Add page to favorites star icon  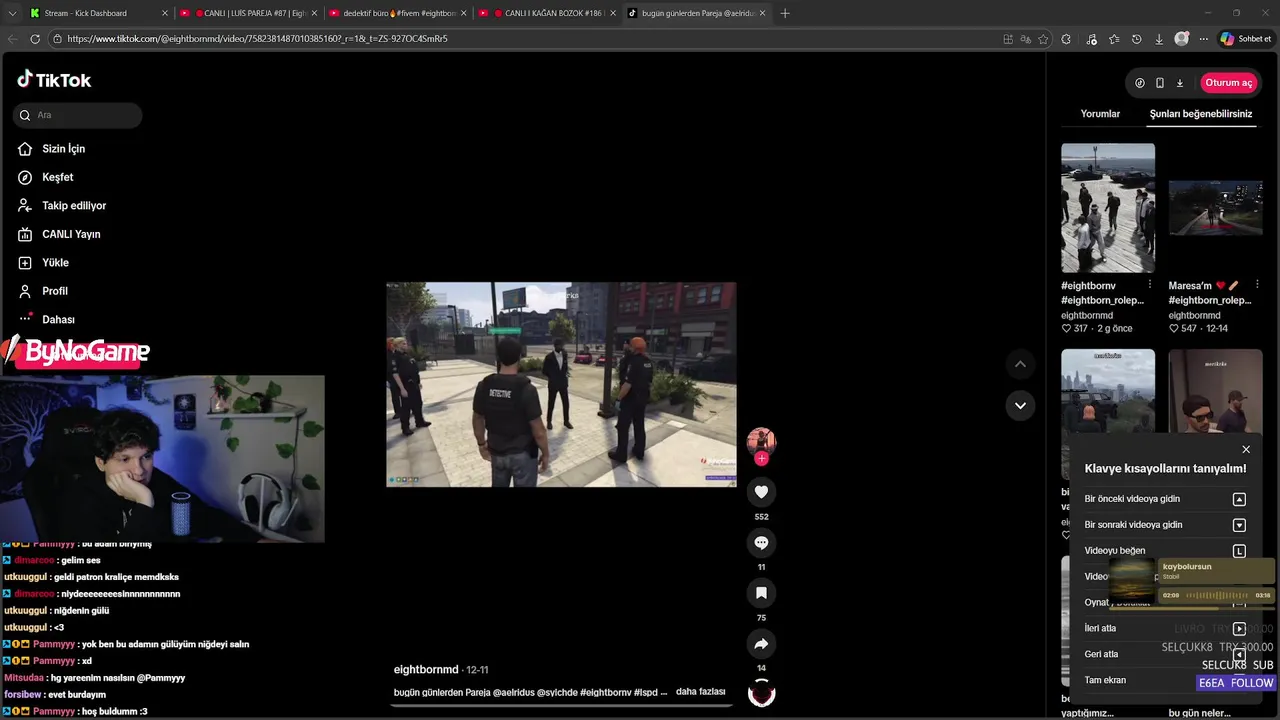(1043, 39)
